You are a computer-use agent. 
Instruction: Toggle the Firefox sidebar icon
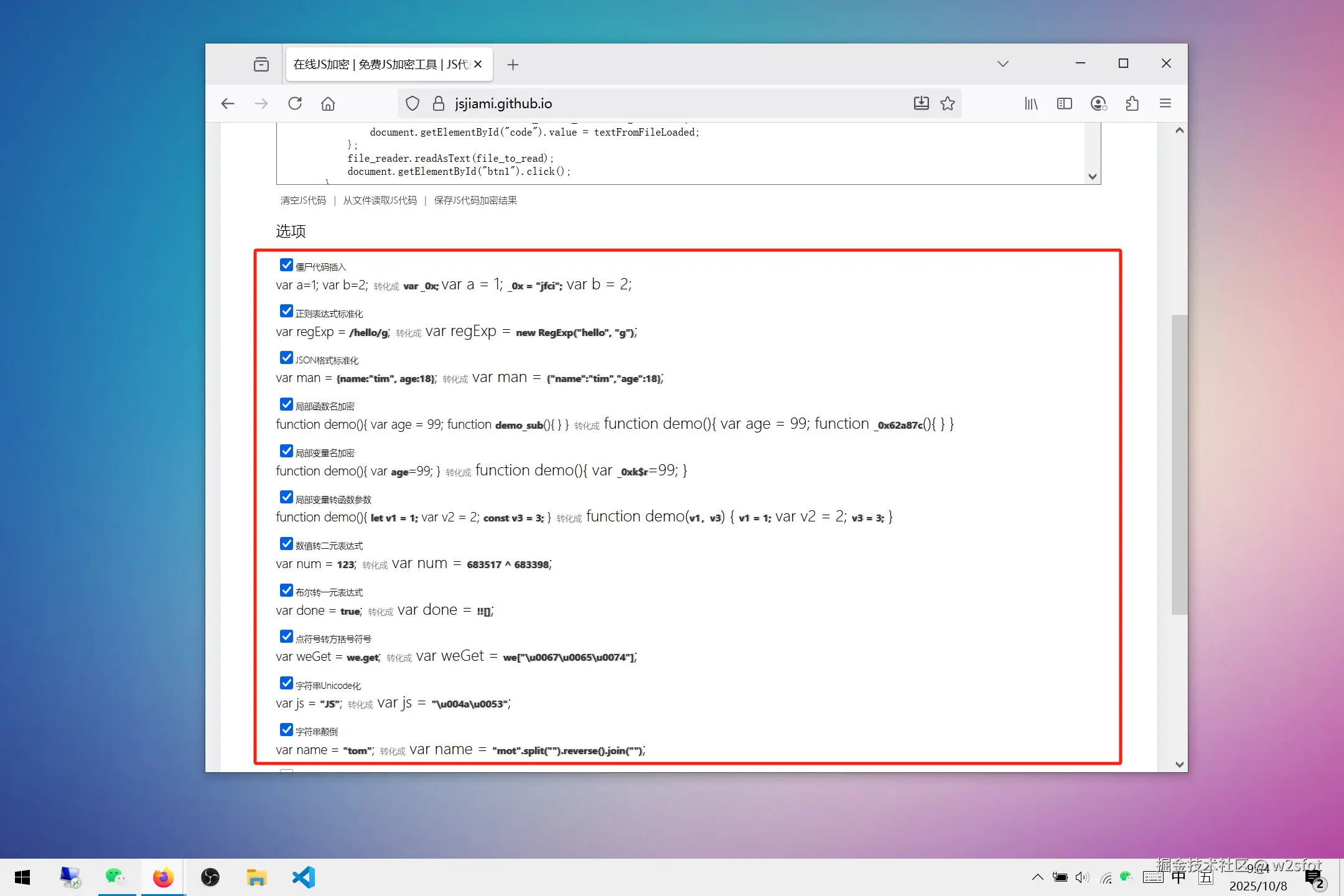click(x=1065, y=103)
